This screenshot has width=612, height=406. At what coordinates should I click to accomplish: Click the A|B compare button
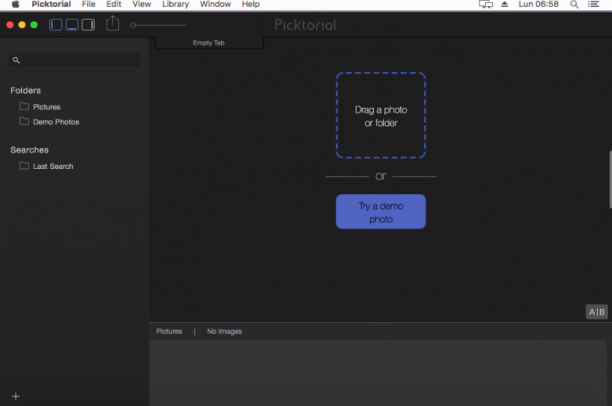(x=596, y=312)
